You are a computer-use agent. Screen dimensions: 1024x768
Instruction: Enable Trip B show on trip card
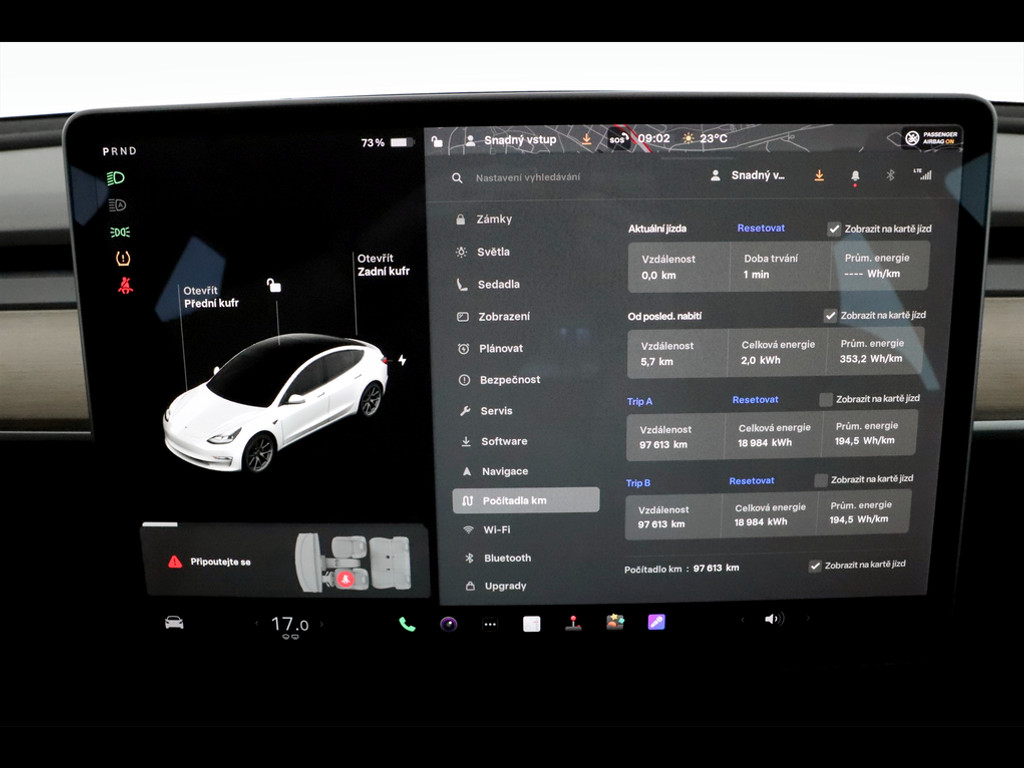click(821, 480)
